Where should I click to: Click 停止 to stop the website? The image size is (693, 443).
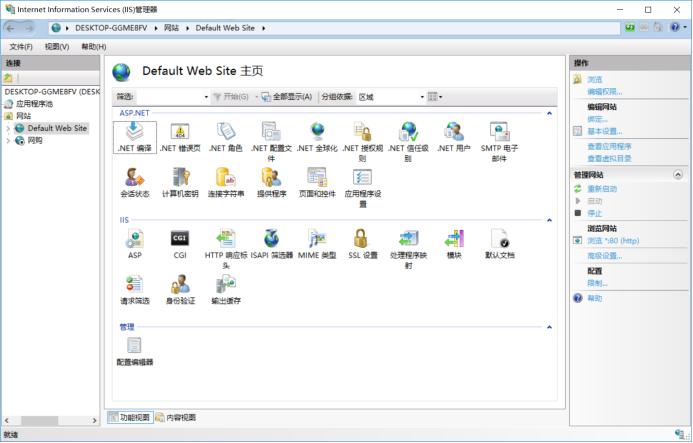coord(594,214)
